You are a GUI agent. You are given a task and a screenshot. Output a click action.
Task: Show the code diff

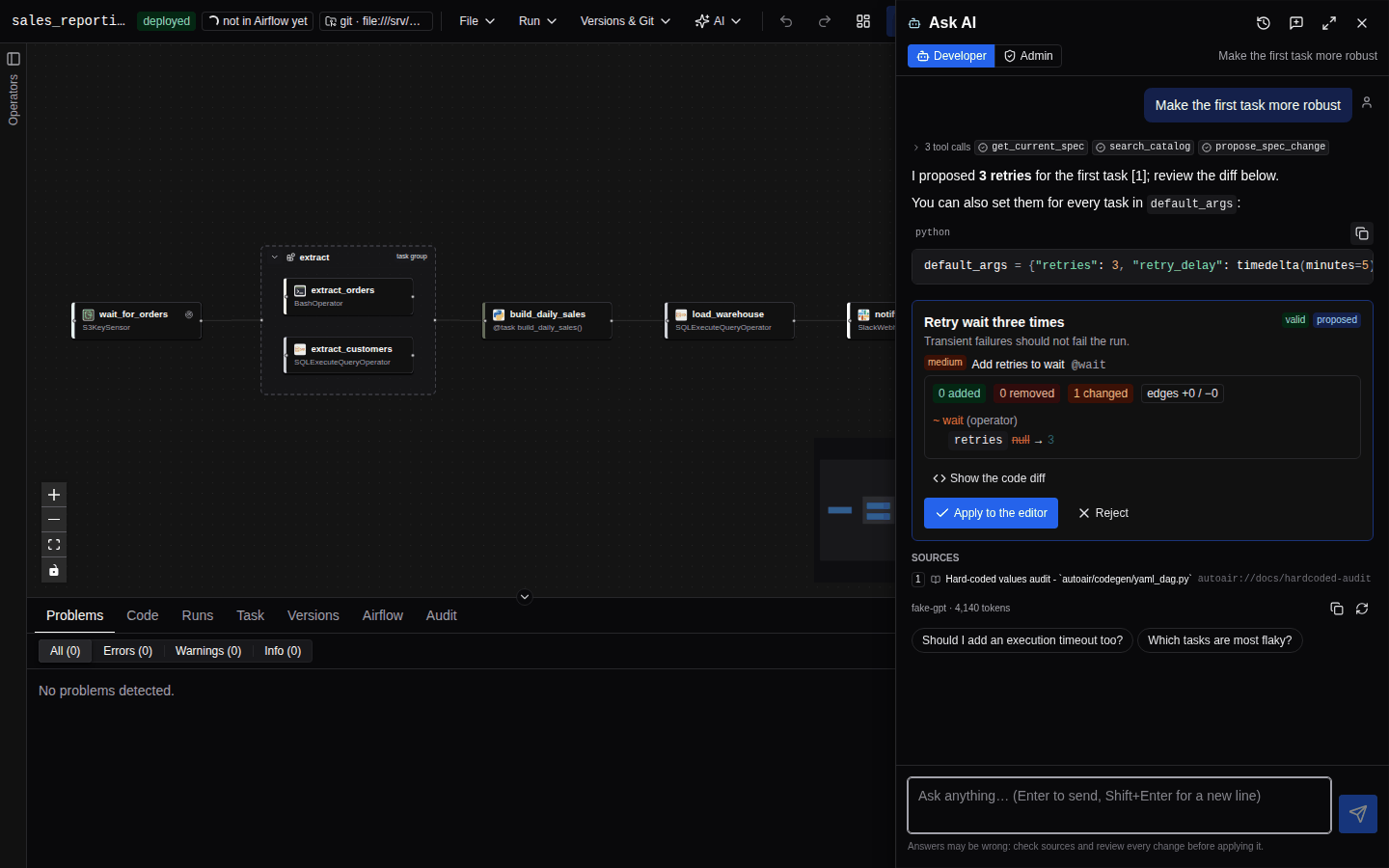(989, 478)
